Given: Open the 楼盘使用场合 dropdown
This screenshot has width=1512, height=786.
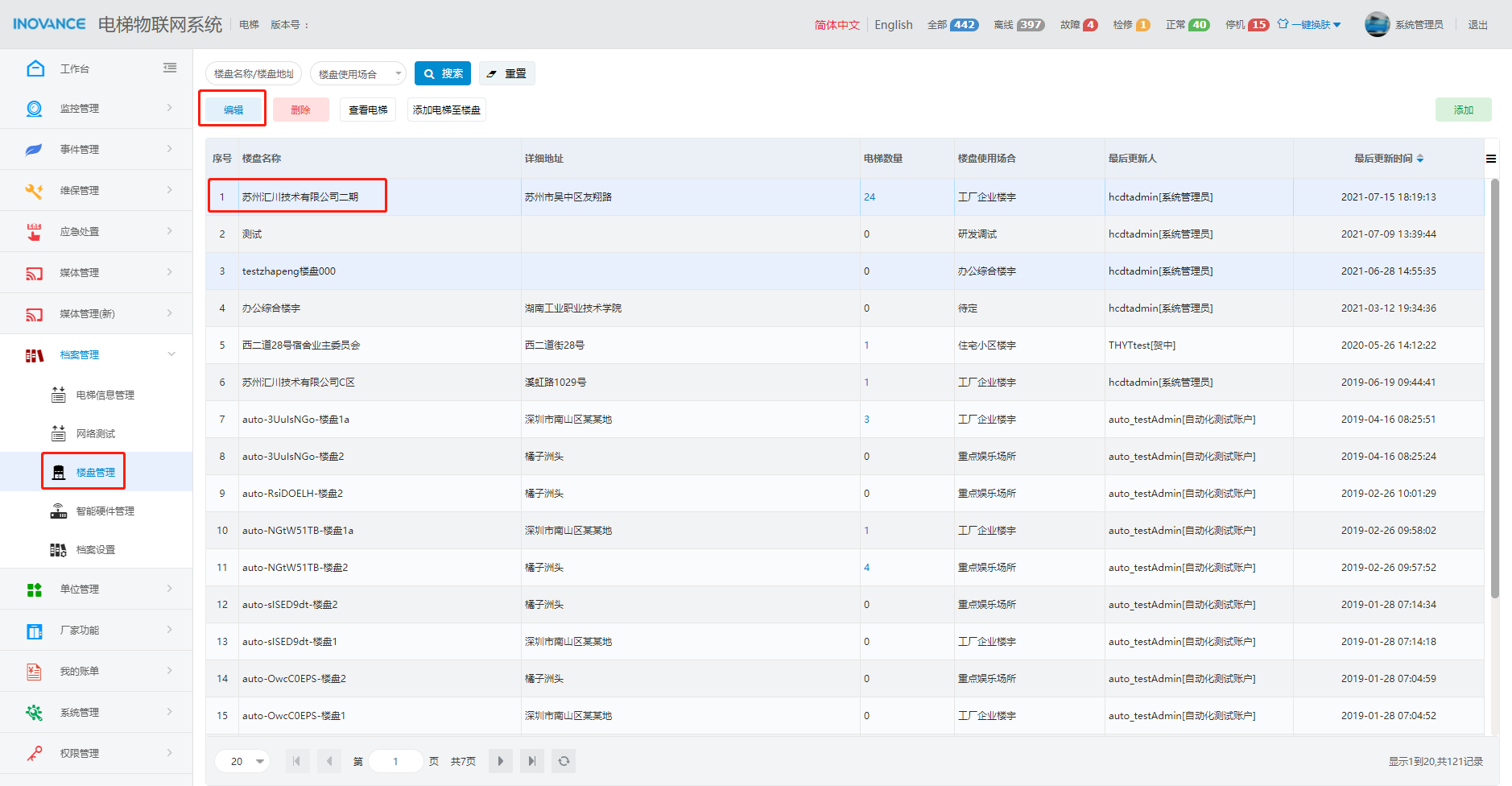Looking at the screenshot, I should (x=358, y=74).
